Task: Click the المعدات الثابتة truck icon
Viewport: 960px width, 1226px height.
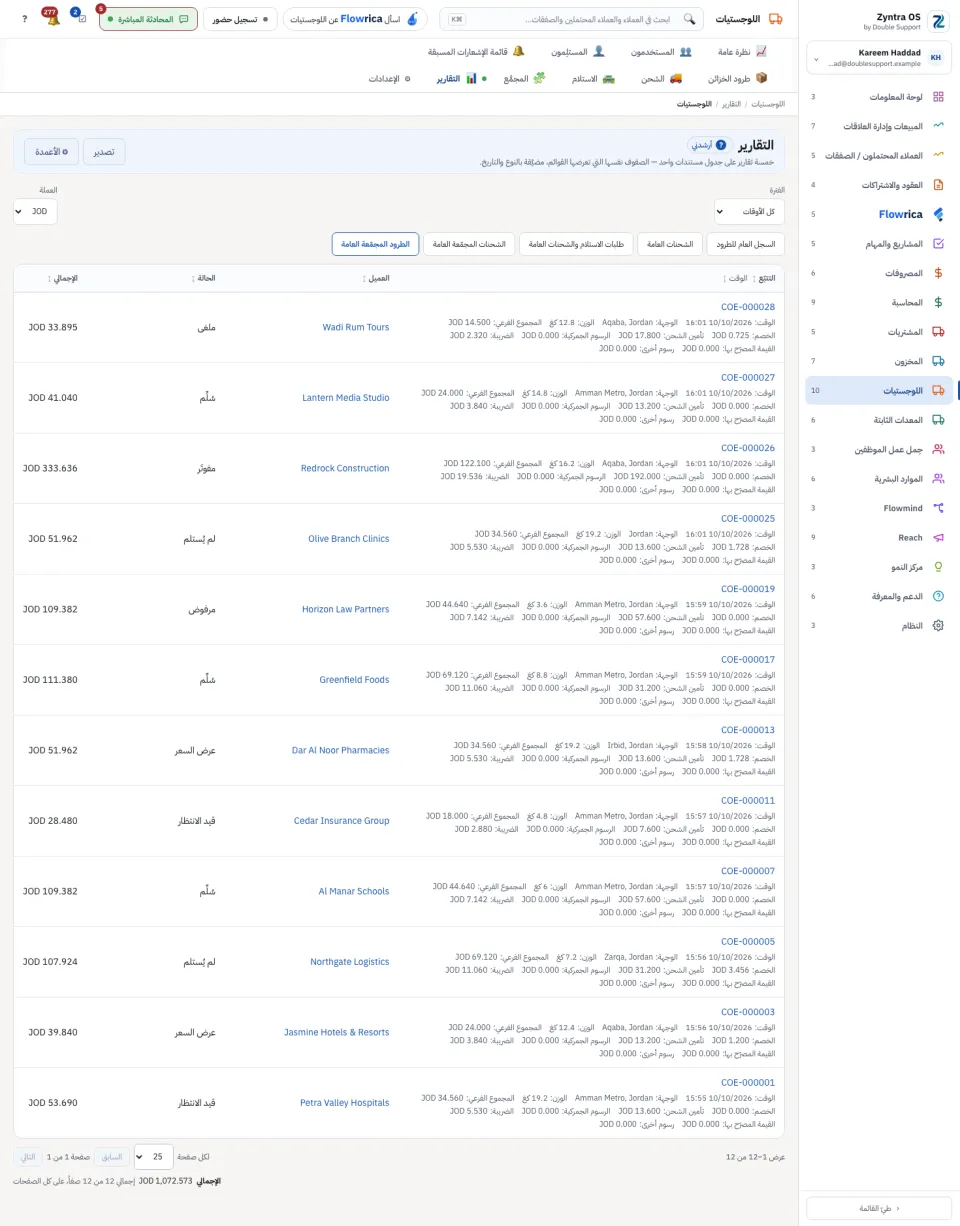Action: click(938, 420)
